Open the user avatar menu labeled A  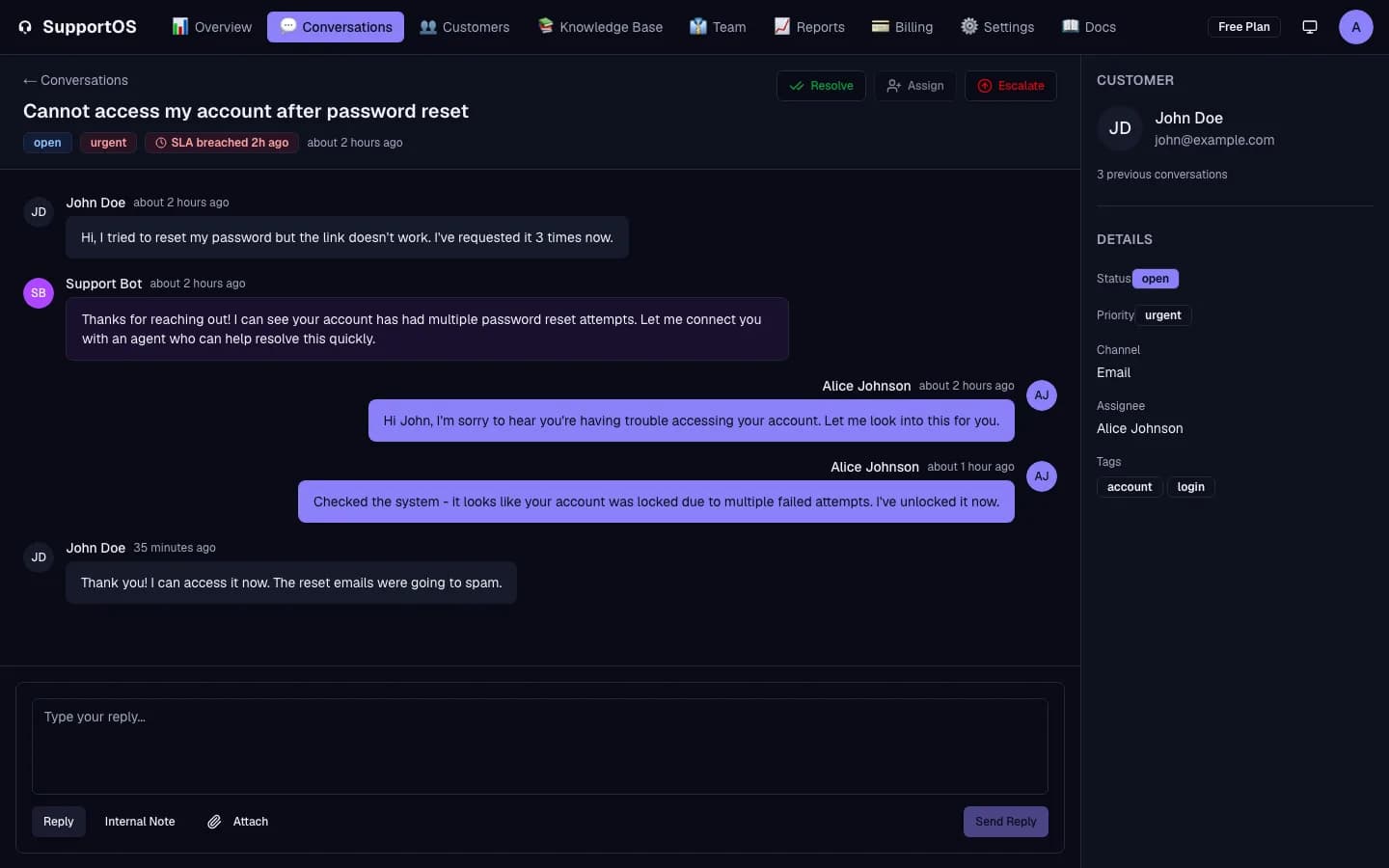[1356, 27]
